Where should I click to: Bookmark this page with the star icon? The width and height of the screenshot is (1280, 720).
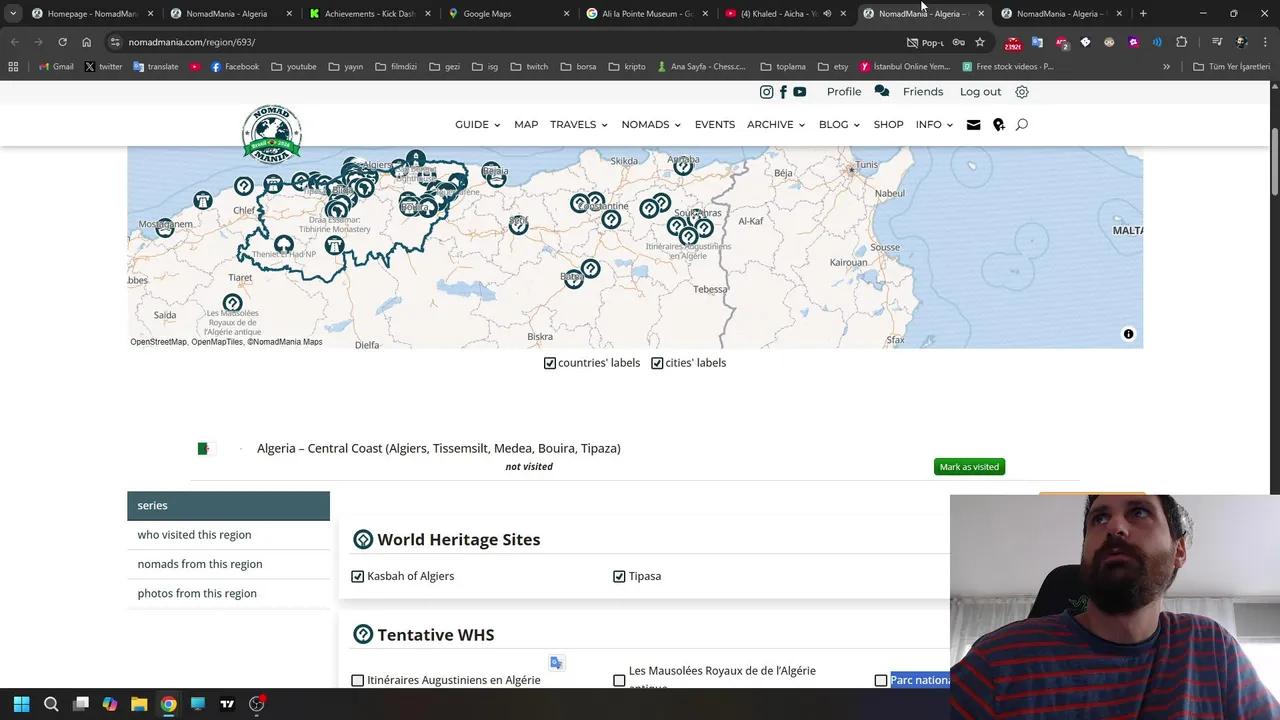point(979,42)
